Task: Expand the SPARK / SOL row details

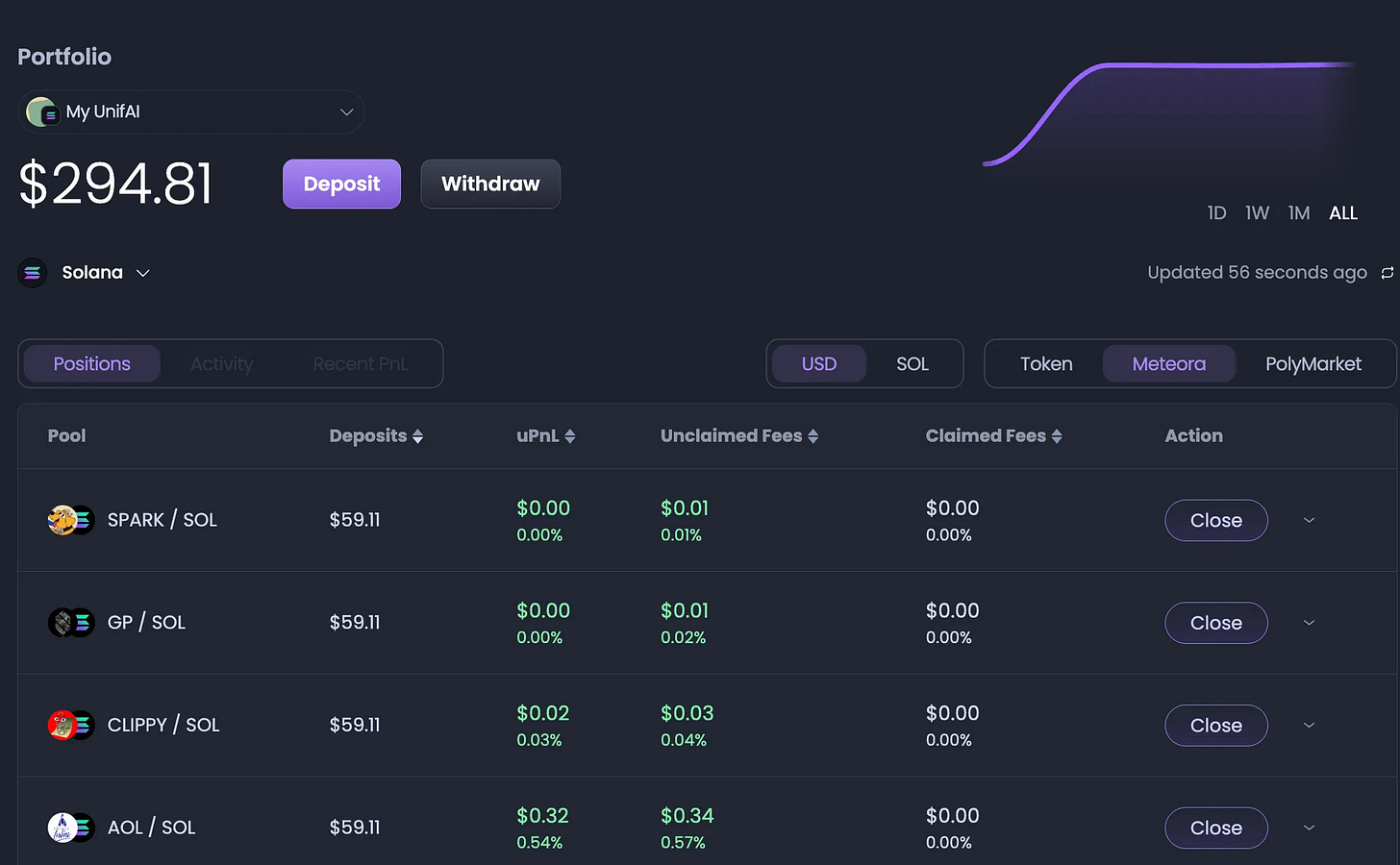Action: click(1309, 520)
